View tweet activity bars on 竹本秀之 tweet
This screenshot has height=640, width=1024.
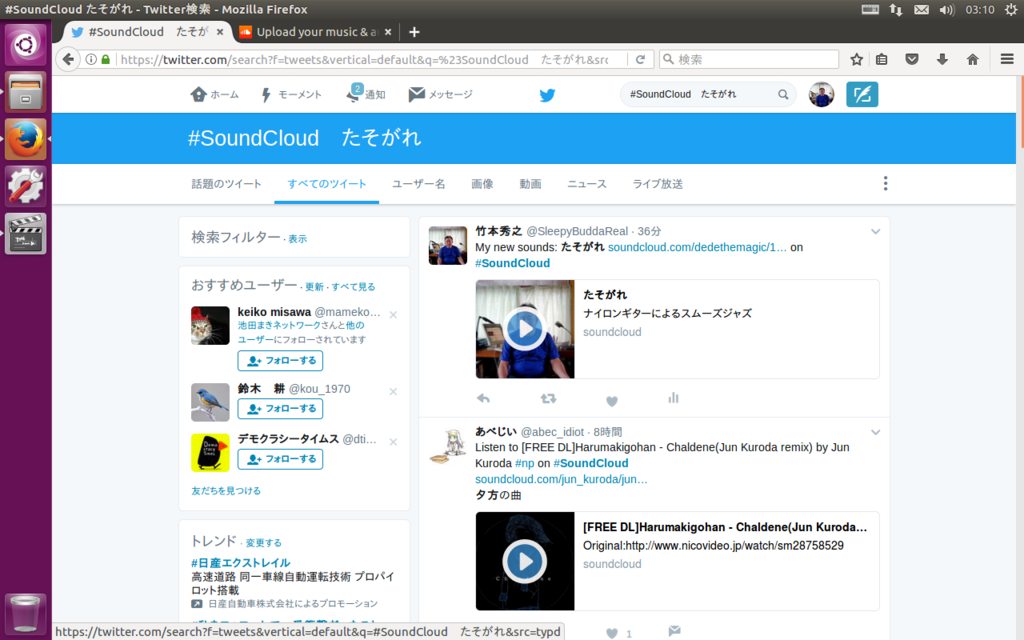point(673,398)
